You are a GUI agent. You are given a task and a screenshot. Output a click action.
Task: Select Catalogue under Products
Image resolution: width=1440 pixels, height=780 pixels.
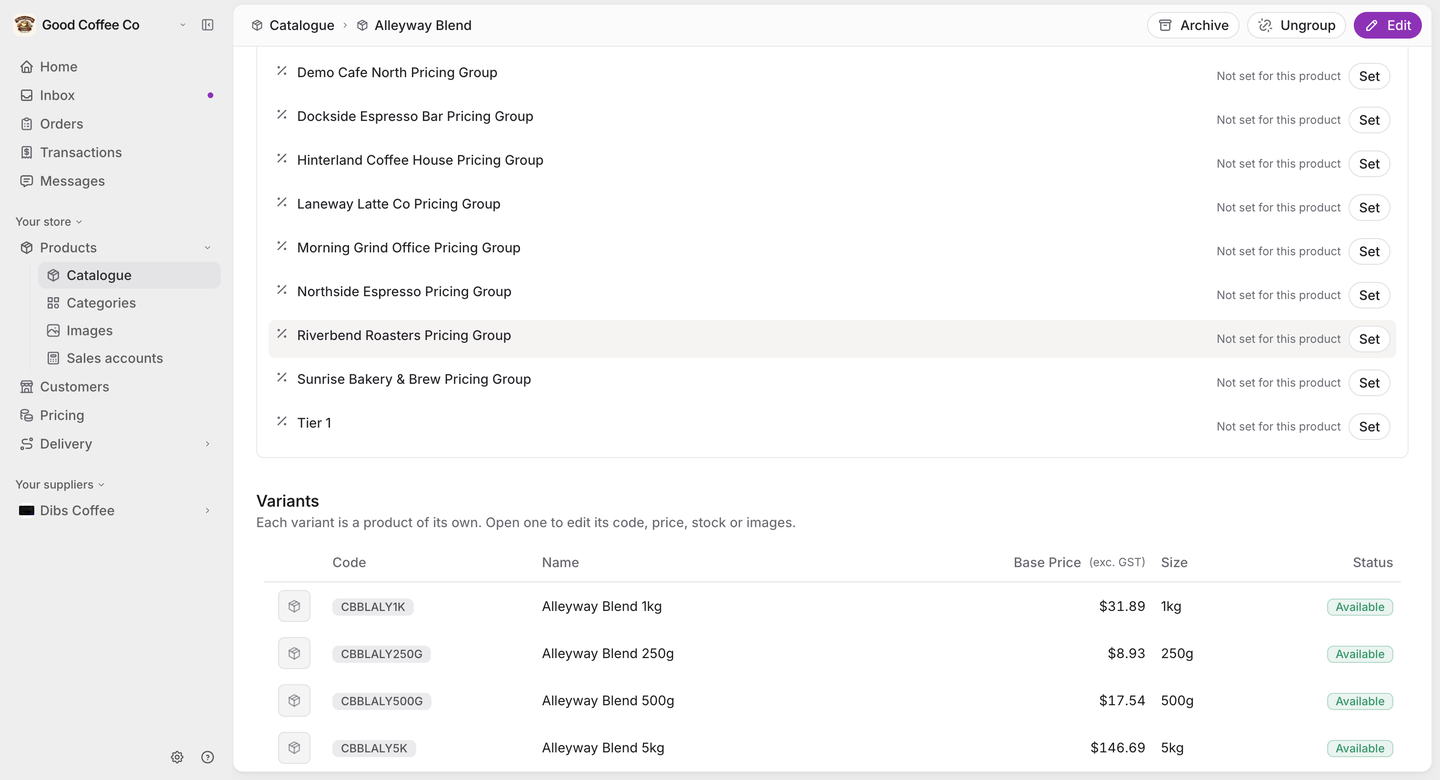pyautogui.click(x=129, y=275)
